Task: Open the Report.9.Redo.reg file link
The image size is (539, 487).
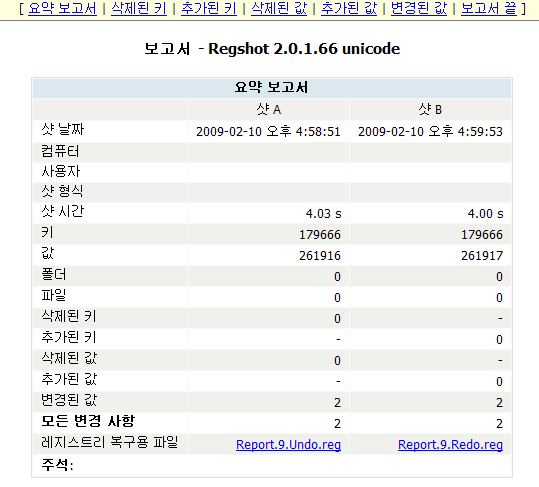Action: [x=450, y=444]
